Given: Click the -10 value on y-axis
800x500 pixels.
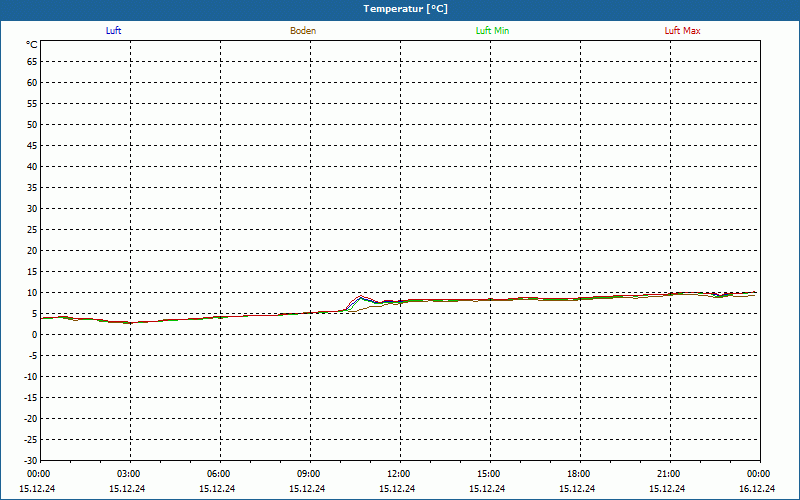Looking at the screenshot, I should point(31,377).
